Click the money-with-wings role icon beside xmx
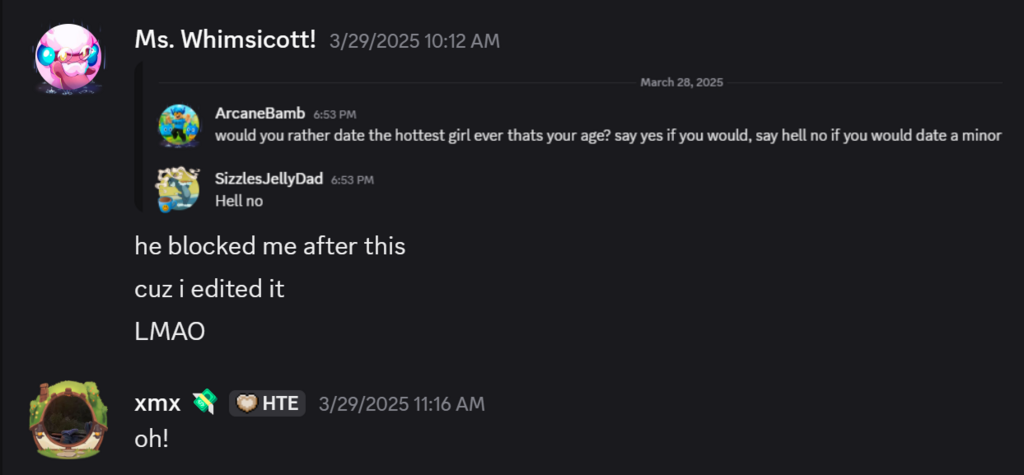This screenshot has height=475, width=1024. 203,403
